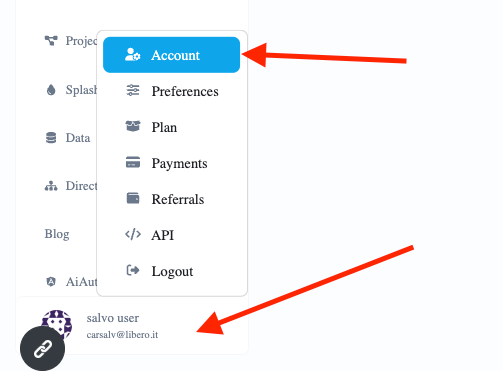
Task: Open Preferences from the popup menu
Action: 171,91
